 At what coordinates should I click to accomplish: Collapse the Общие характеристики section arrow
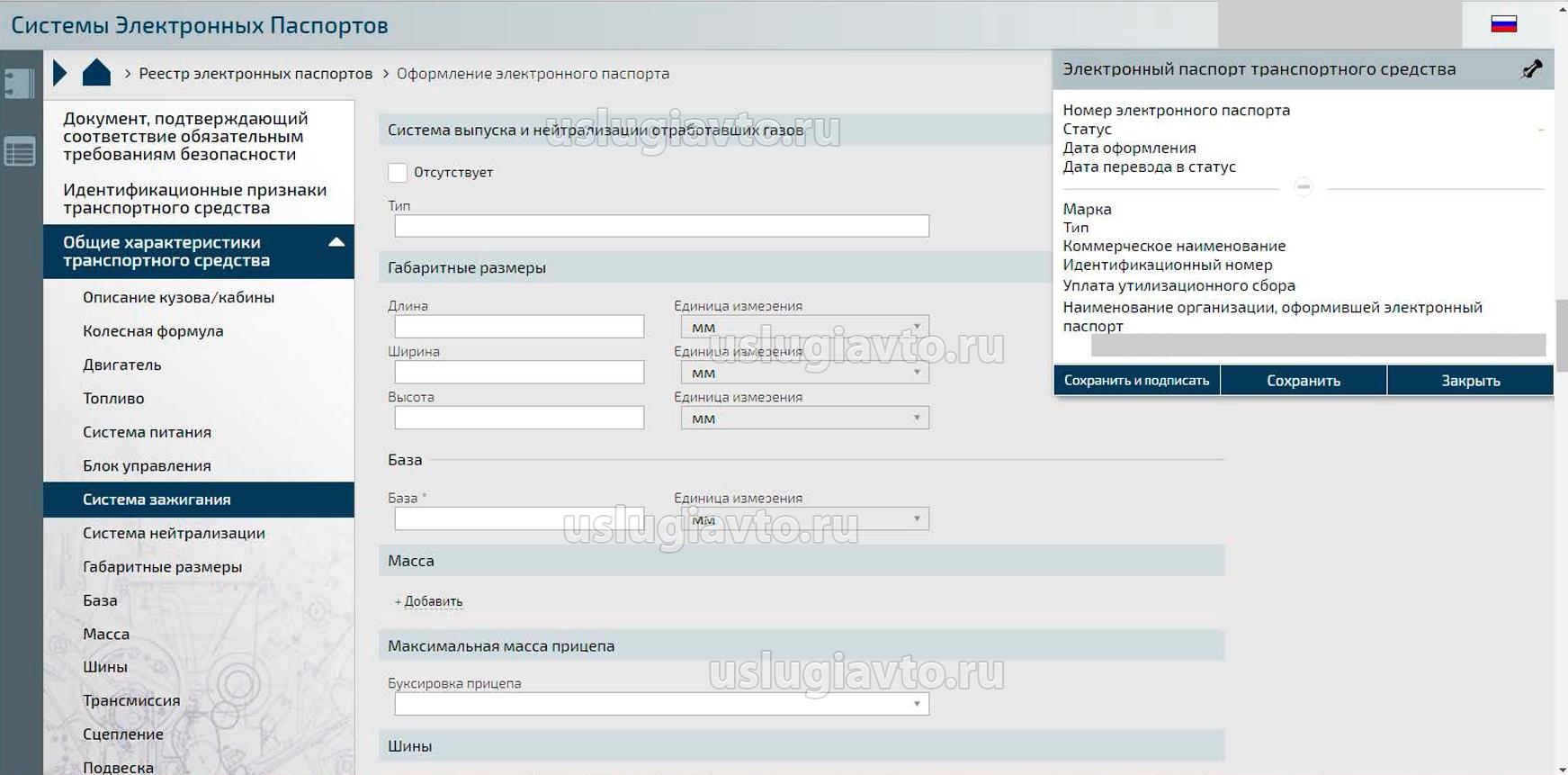(x=336, y=242)
